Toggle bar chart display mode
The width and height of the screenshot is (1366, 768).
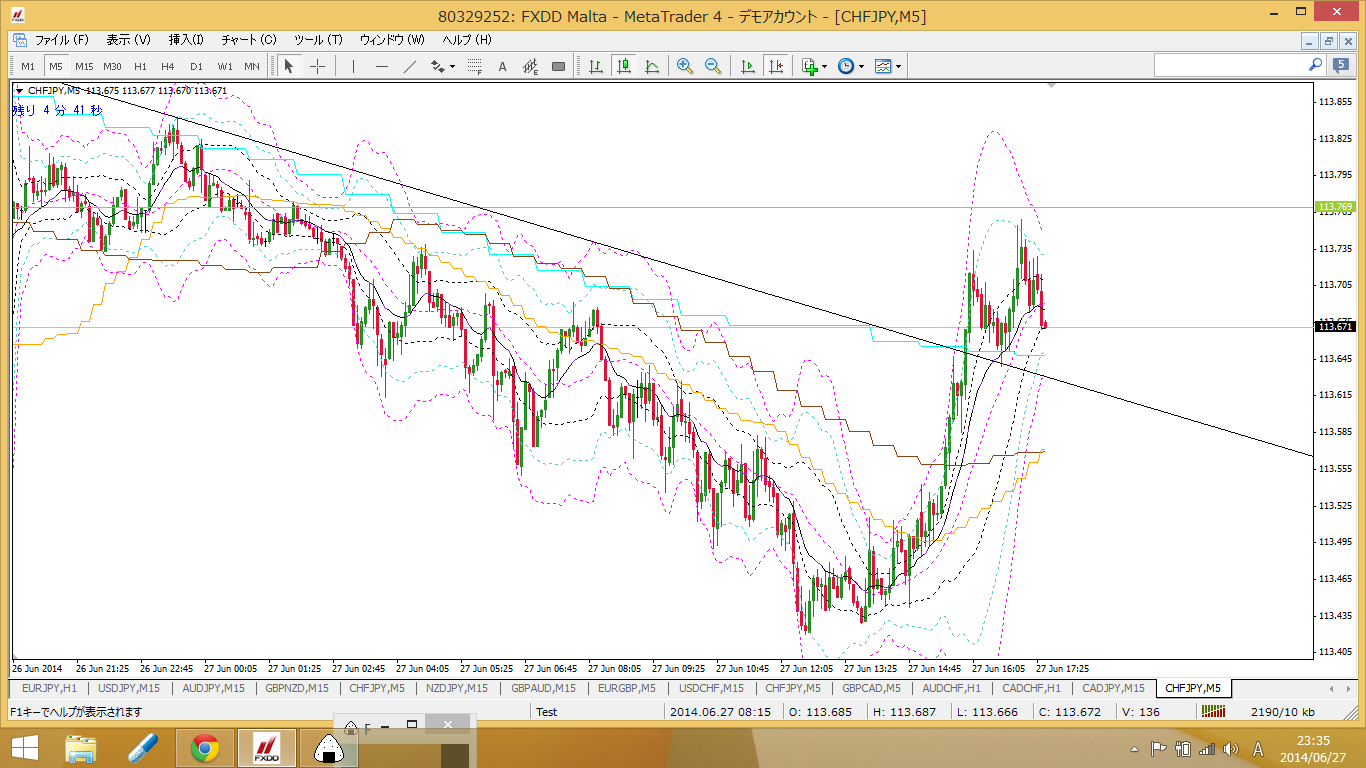pos(596,66)
